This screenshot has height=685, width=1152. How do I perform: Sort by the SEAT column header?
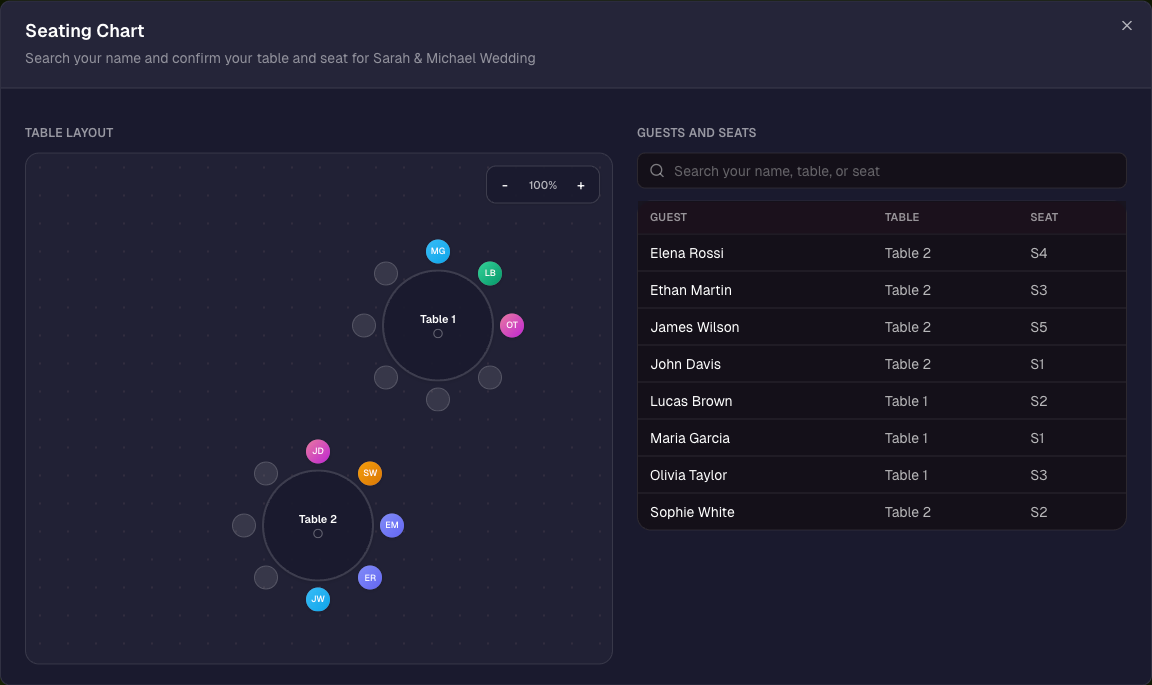[x=1044, y=218]
